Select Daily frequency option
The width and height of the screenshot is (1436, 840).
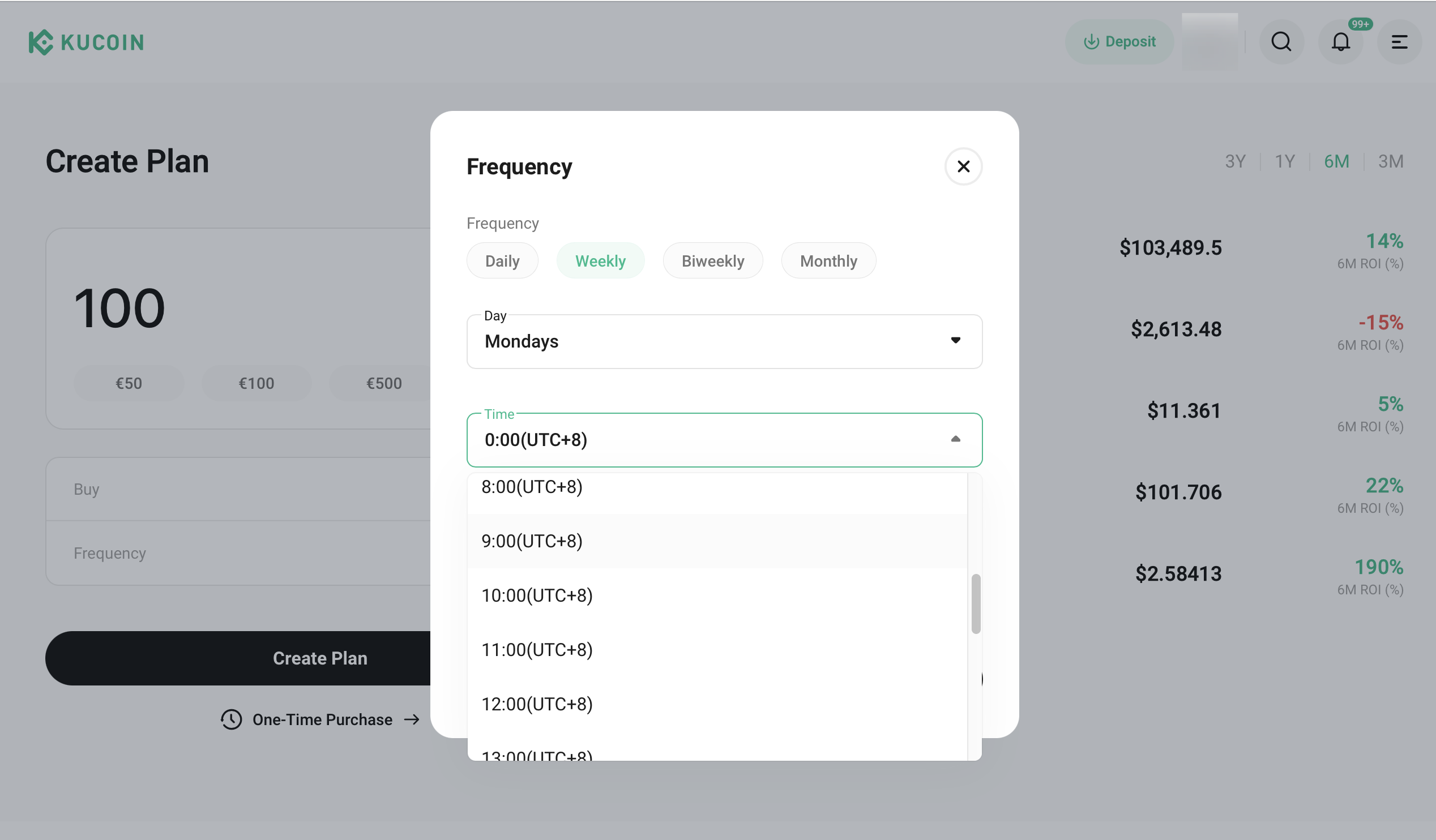coord(502,261)
